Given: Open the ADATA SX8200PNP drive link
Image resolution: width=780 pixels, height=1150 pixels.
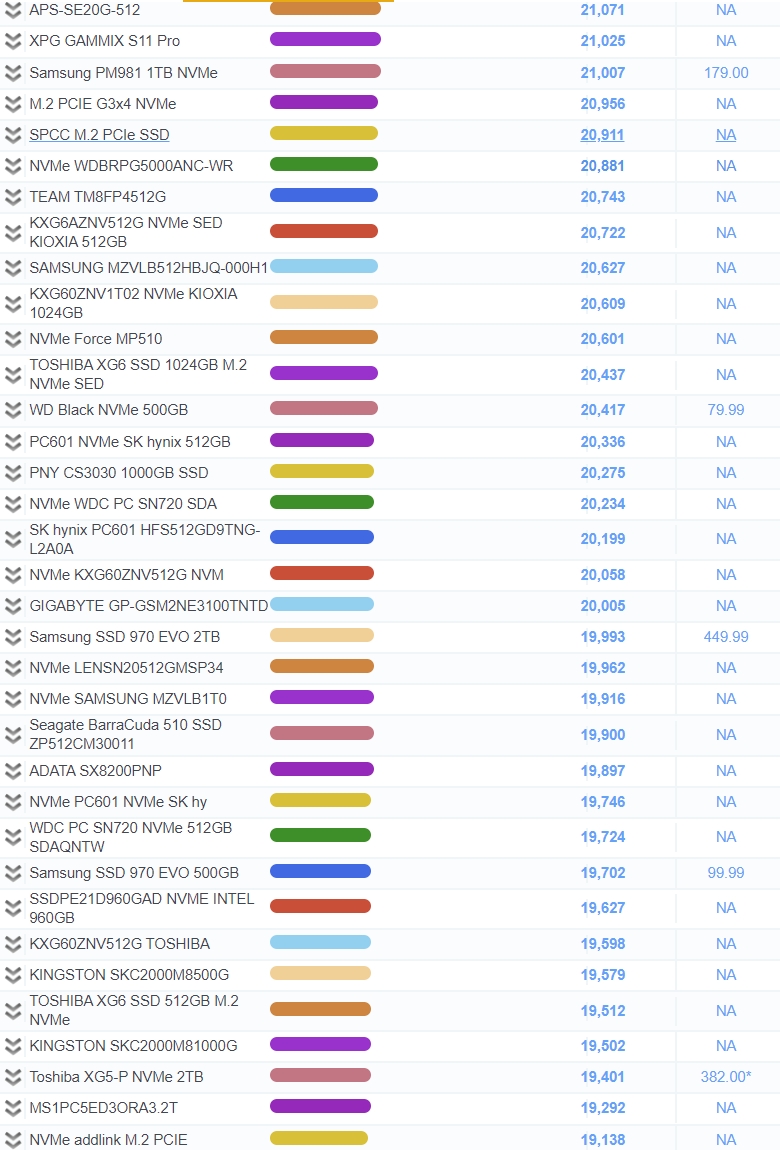Looking at the screenshot, I should coord(95,771).
